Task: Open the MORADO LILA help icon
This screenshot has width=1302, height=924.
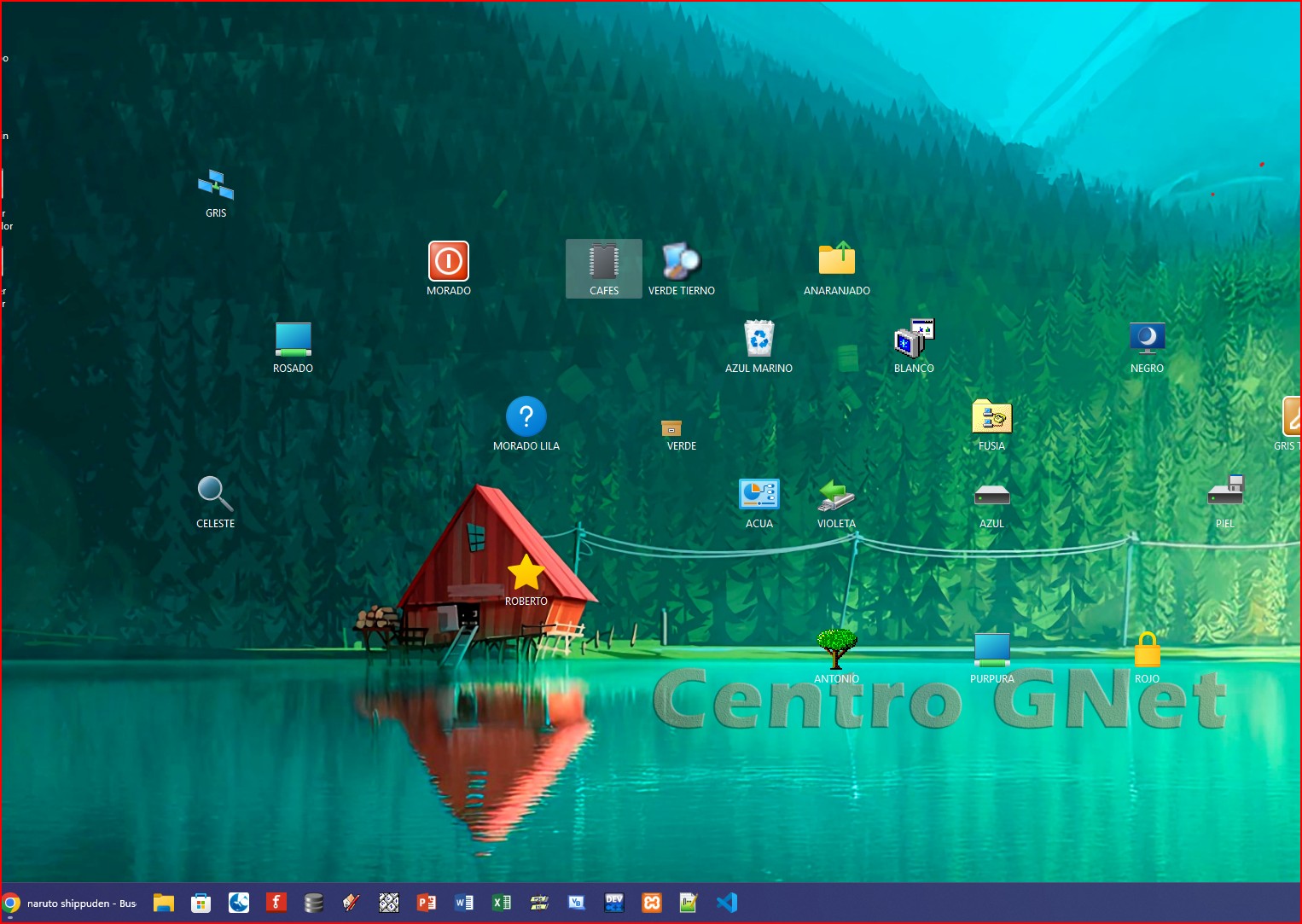Action: 526,417
